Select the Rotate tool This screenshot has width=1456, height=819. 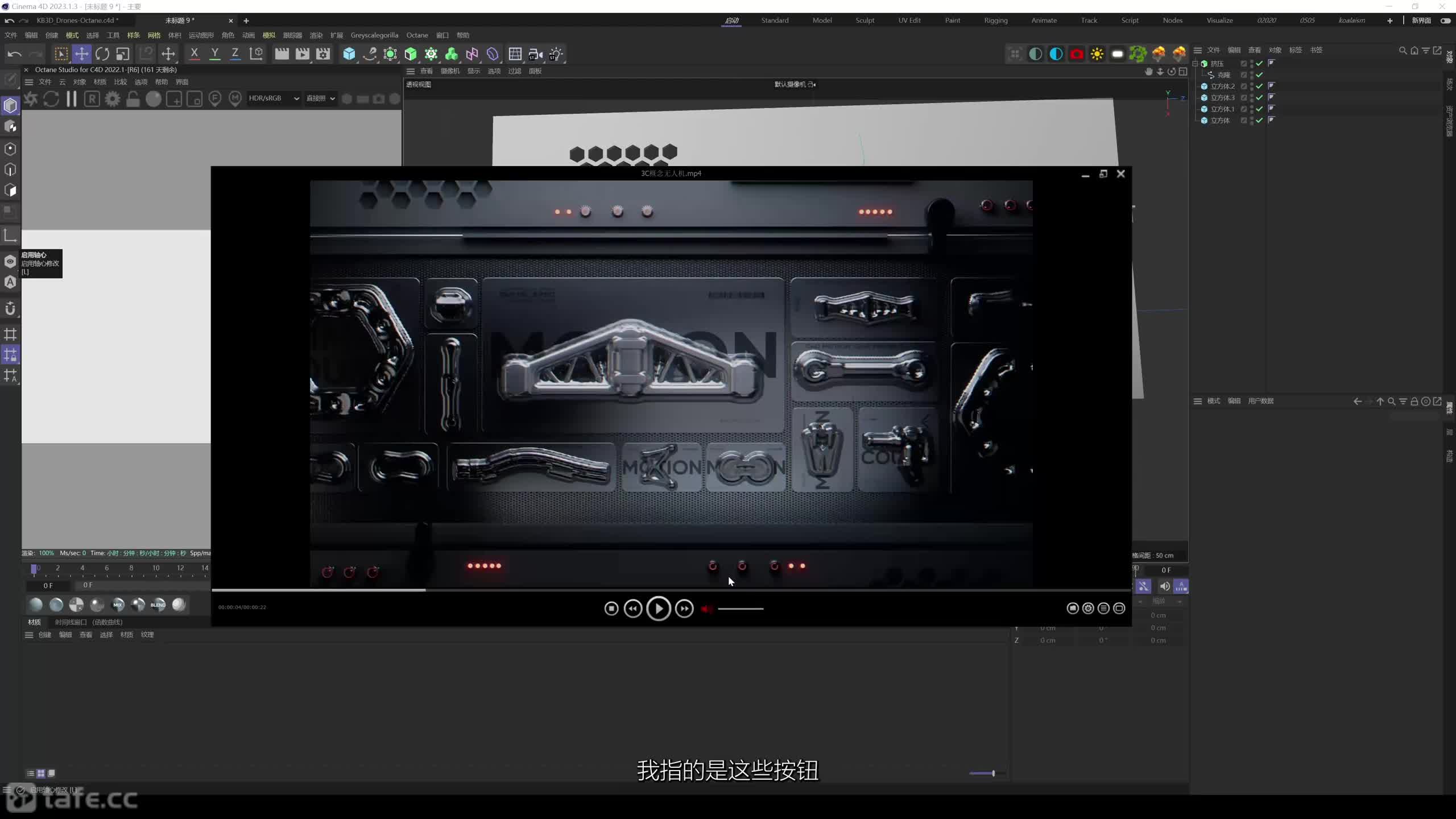click(x=102, y=54)
